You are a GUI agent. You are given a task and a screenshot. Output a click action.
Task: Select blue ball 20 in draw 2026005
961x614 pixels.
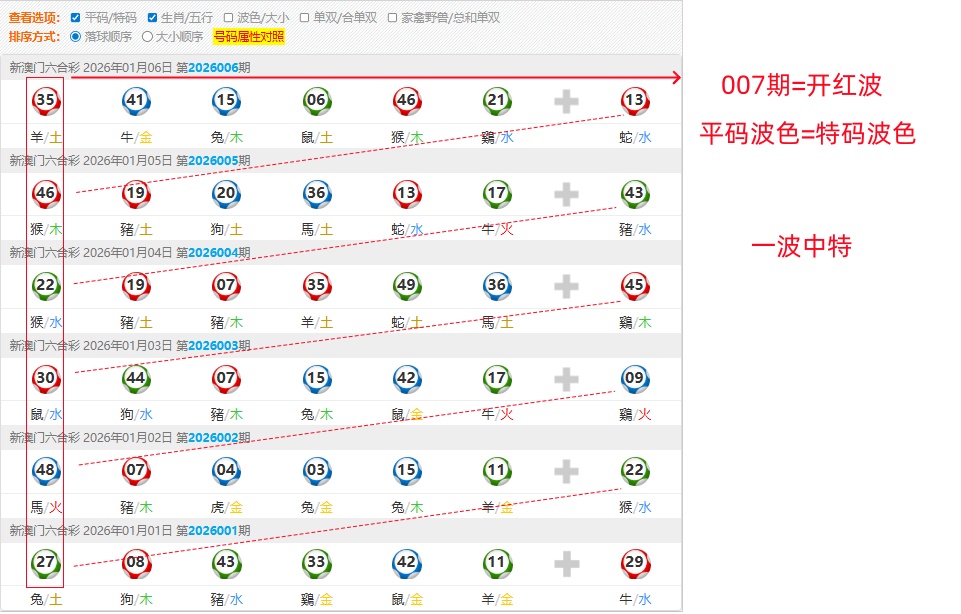(226, 193)
